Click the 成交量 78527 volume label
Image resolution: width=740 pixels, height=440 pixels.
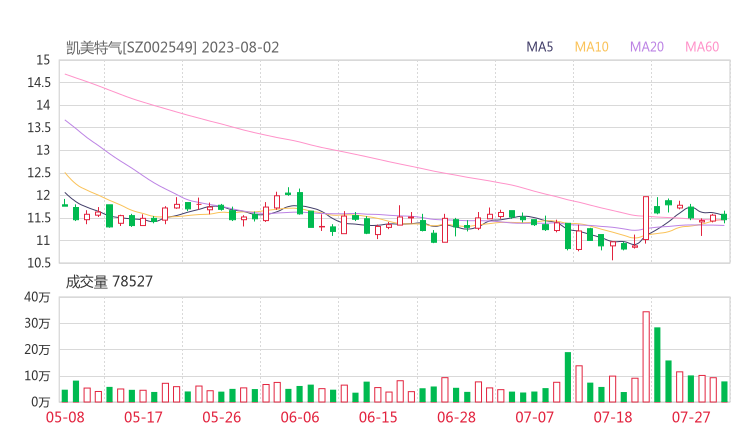109,281
